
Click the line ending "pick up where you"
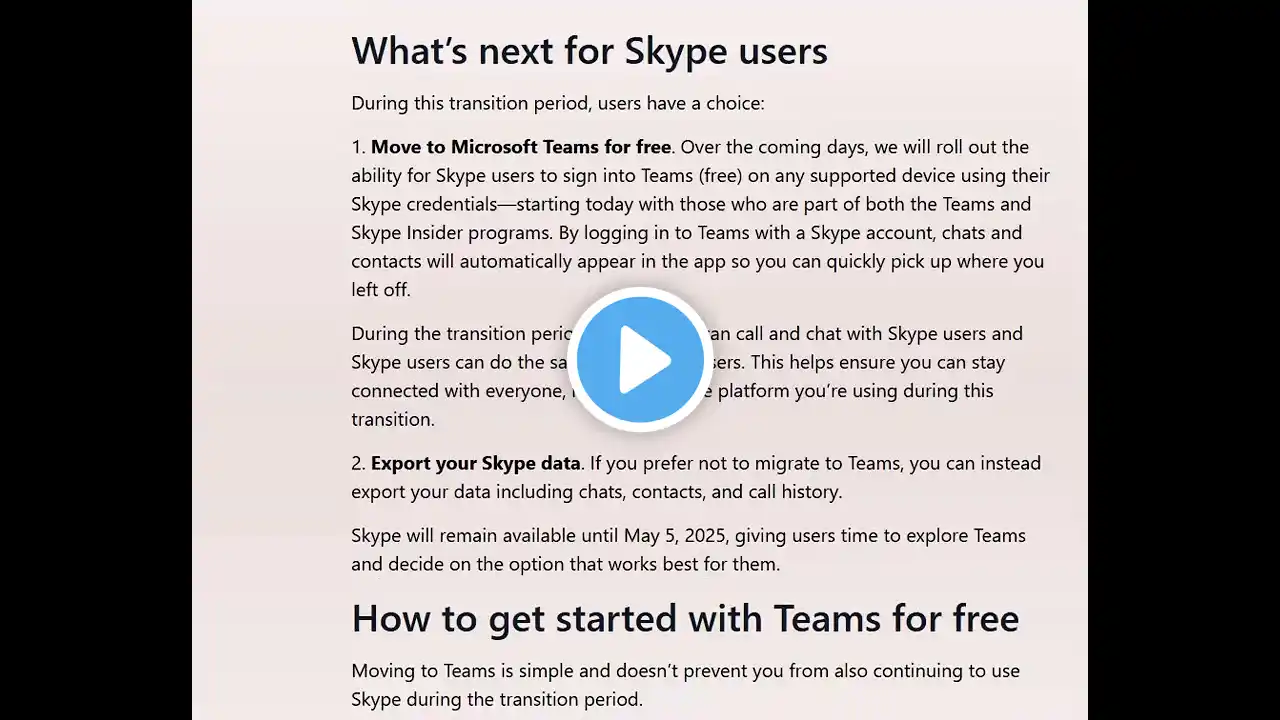pos(697,261)
